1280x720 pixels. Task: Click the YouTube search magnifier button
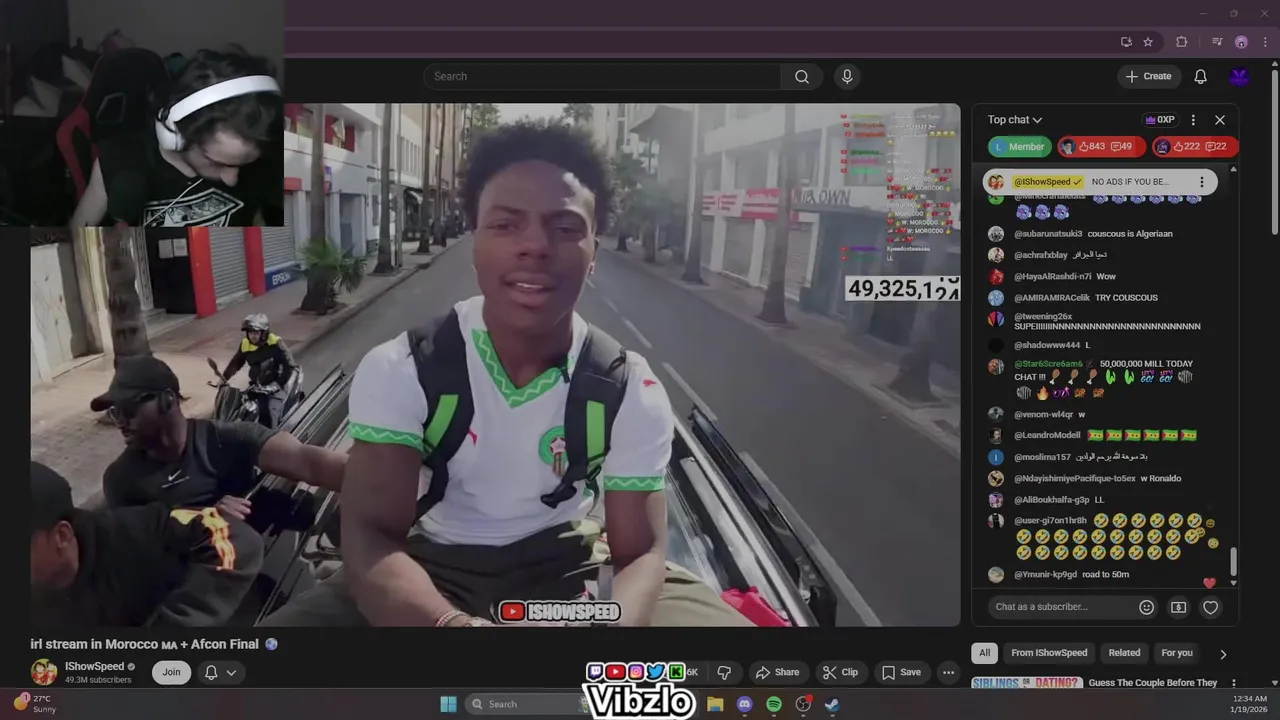coord(802,76)
